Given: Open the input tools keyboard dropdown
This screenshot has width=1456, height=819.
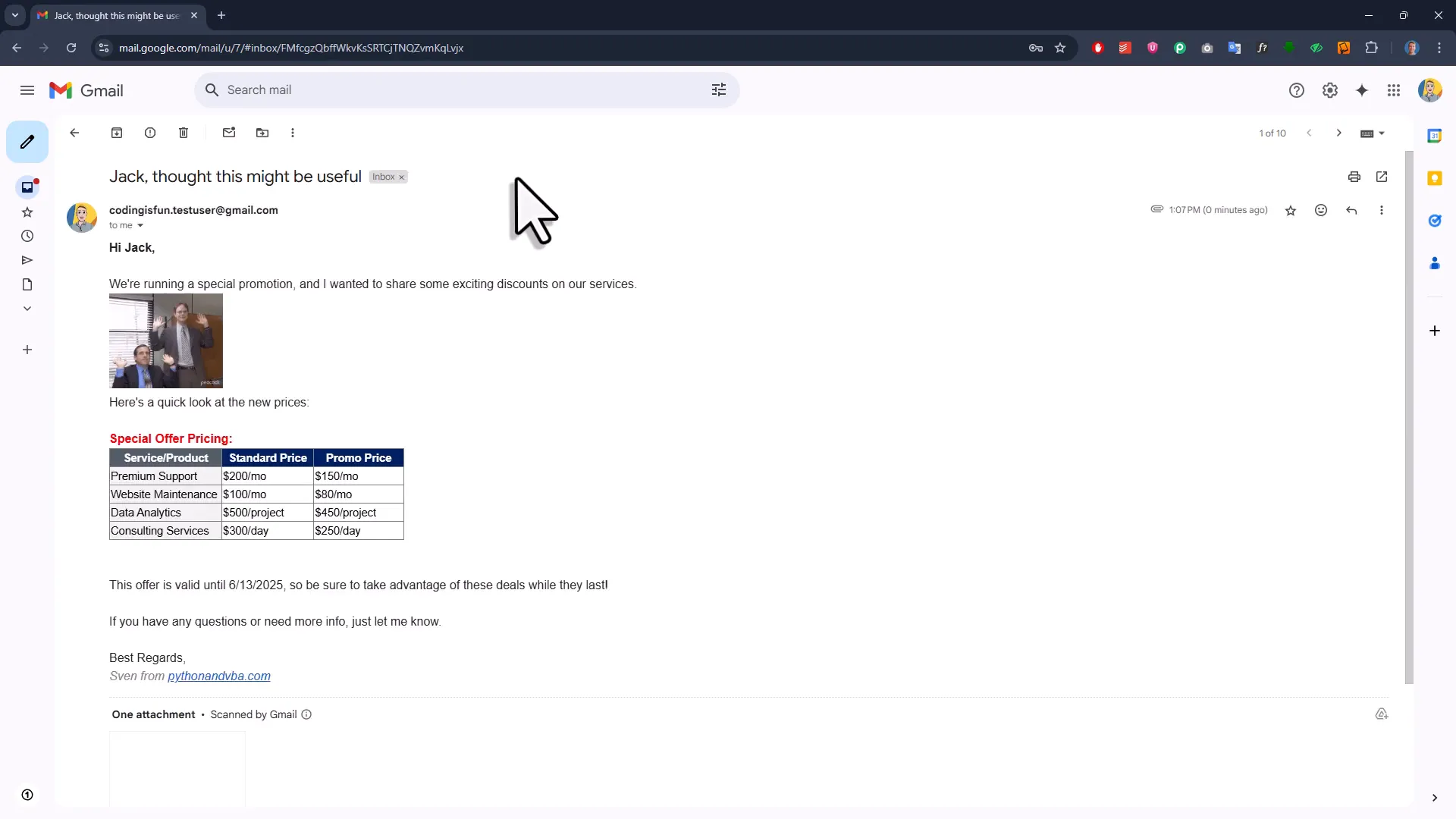Looking at the screenshot, I should (1372, 133).
